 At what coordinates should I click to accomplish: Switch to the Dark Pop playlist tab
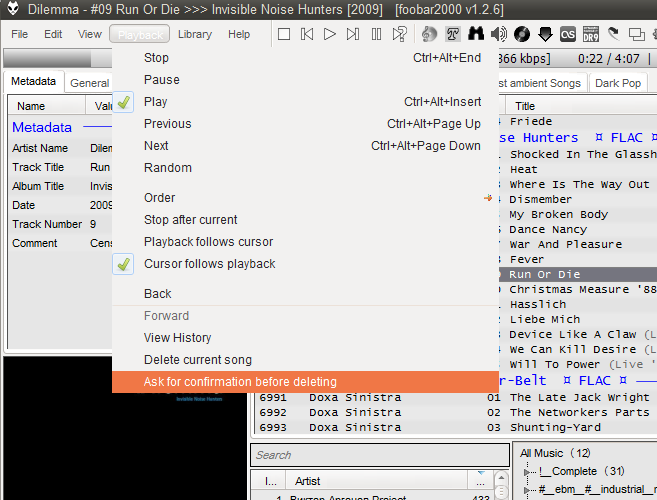pos(617,83)
